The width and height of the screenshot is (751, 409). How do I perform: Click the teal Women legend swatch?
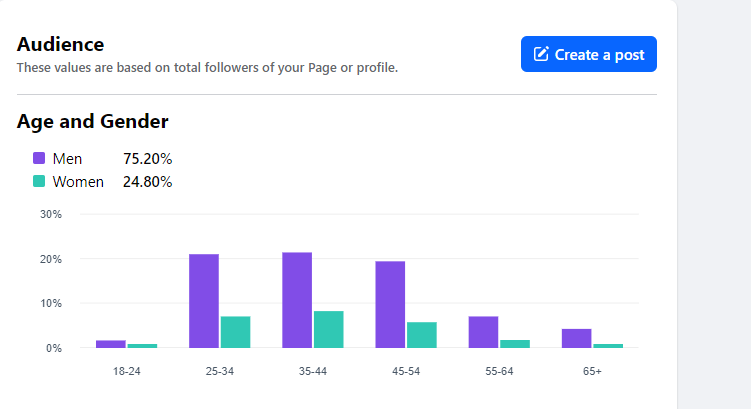pyautogui.click(x=39, y=181)
